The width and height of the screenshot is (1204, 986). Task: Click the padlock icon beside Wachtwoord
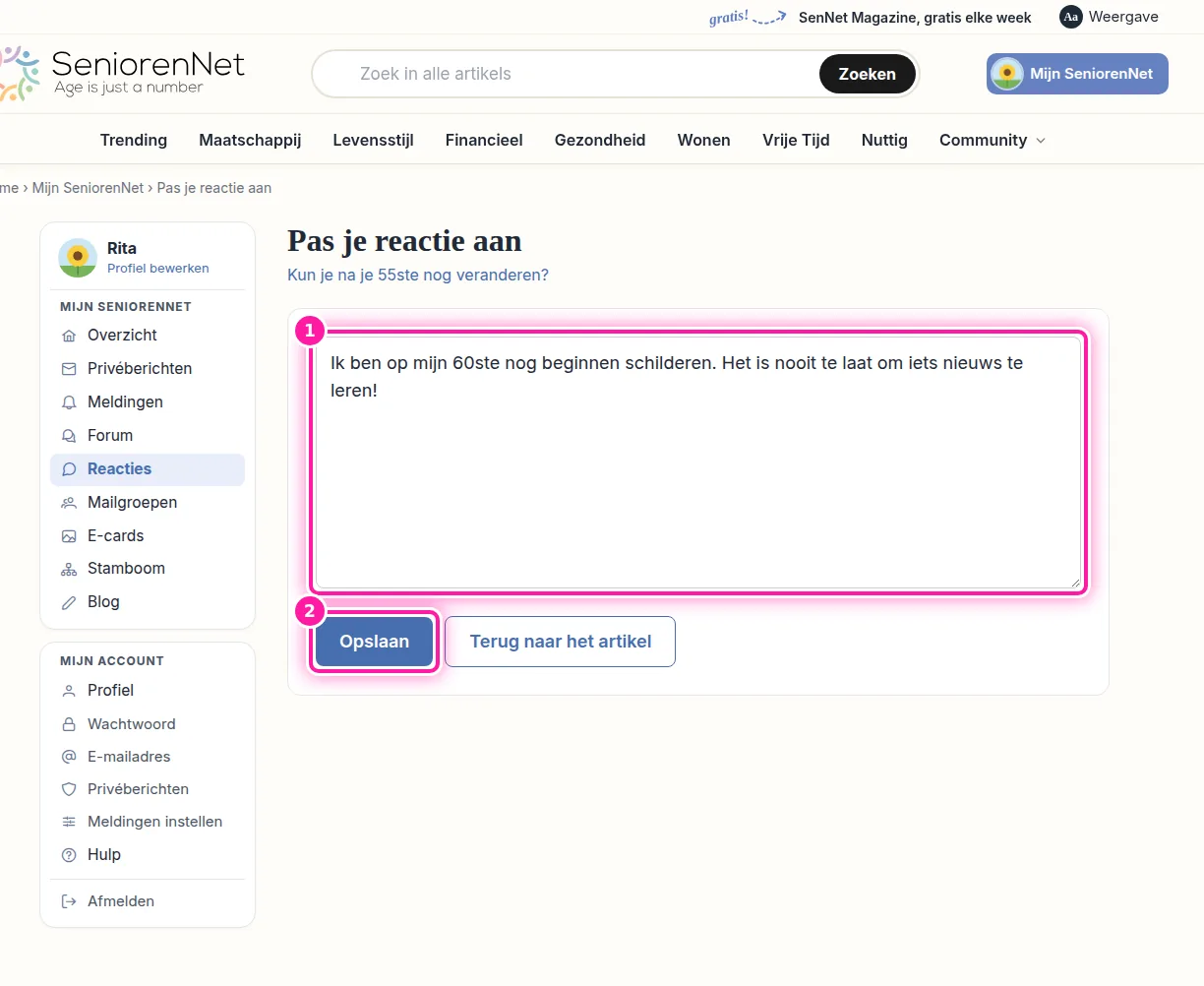tap(69, 724)
